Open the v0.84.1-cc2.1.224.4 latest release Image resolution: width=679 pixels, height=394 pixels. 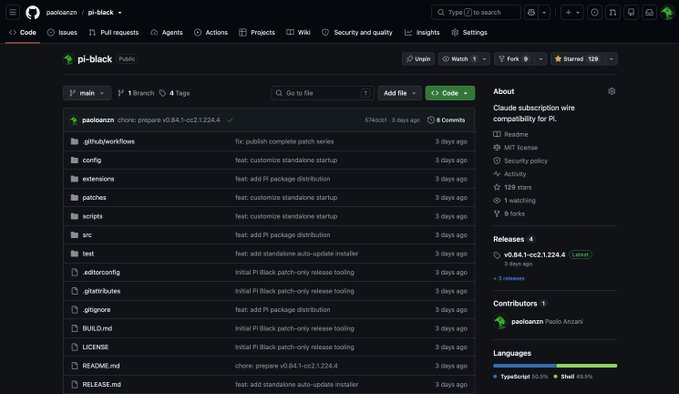coord(534,255)
